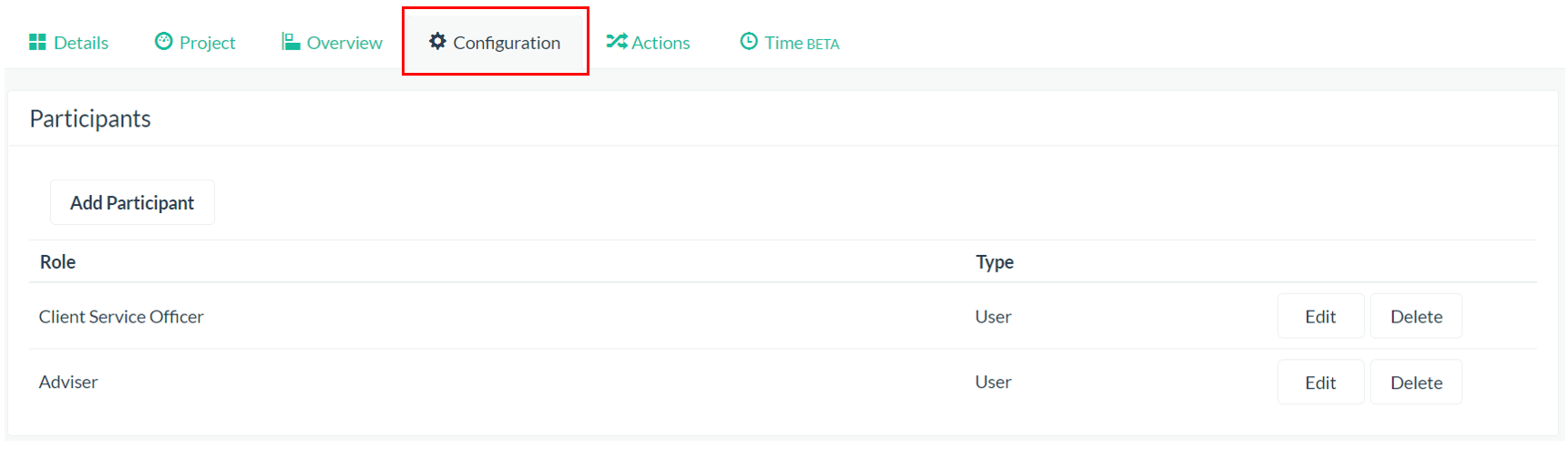
Task: Click the chart icon beside Overview
Action: 291,41
